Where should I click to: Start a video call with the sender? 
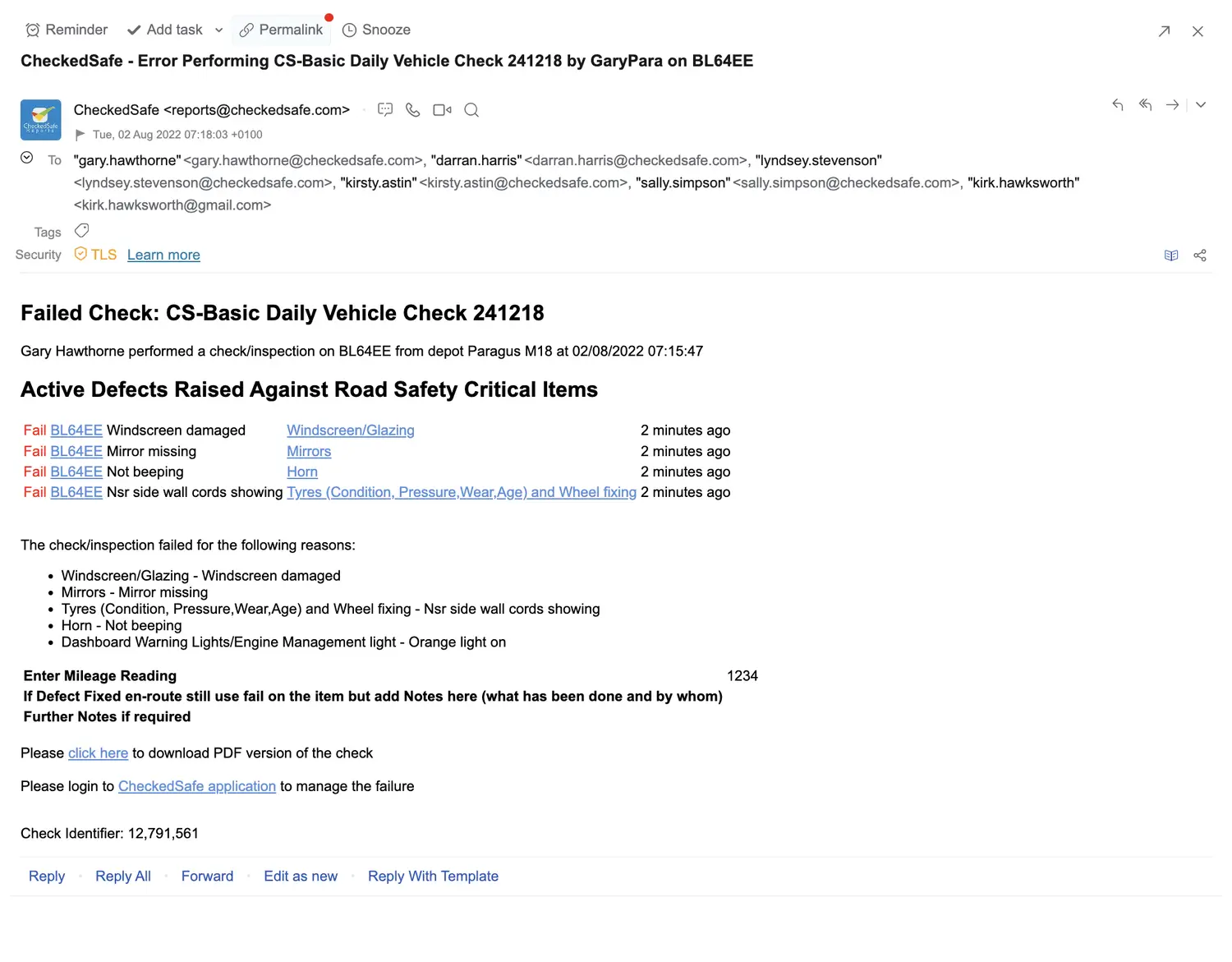(442, 110)
